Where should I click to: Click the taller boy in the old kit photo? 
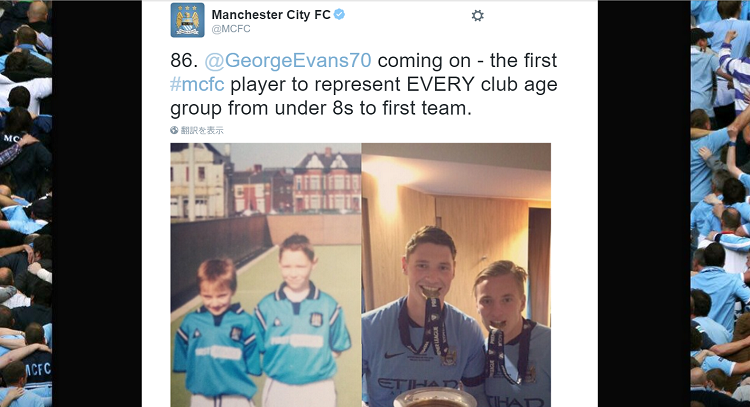(300, 320)
